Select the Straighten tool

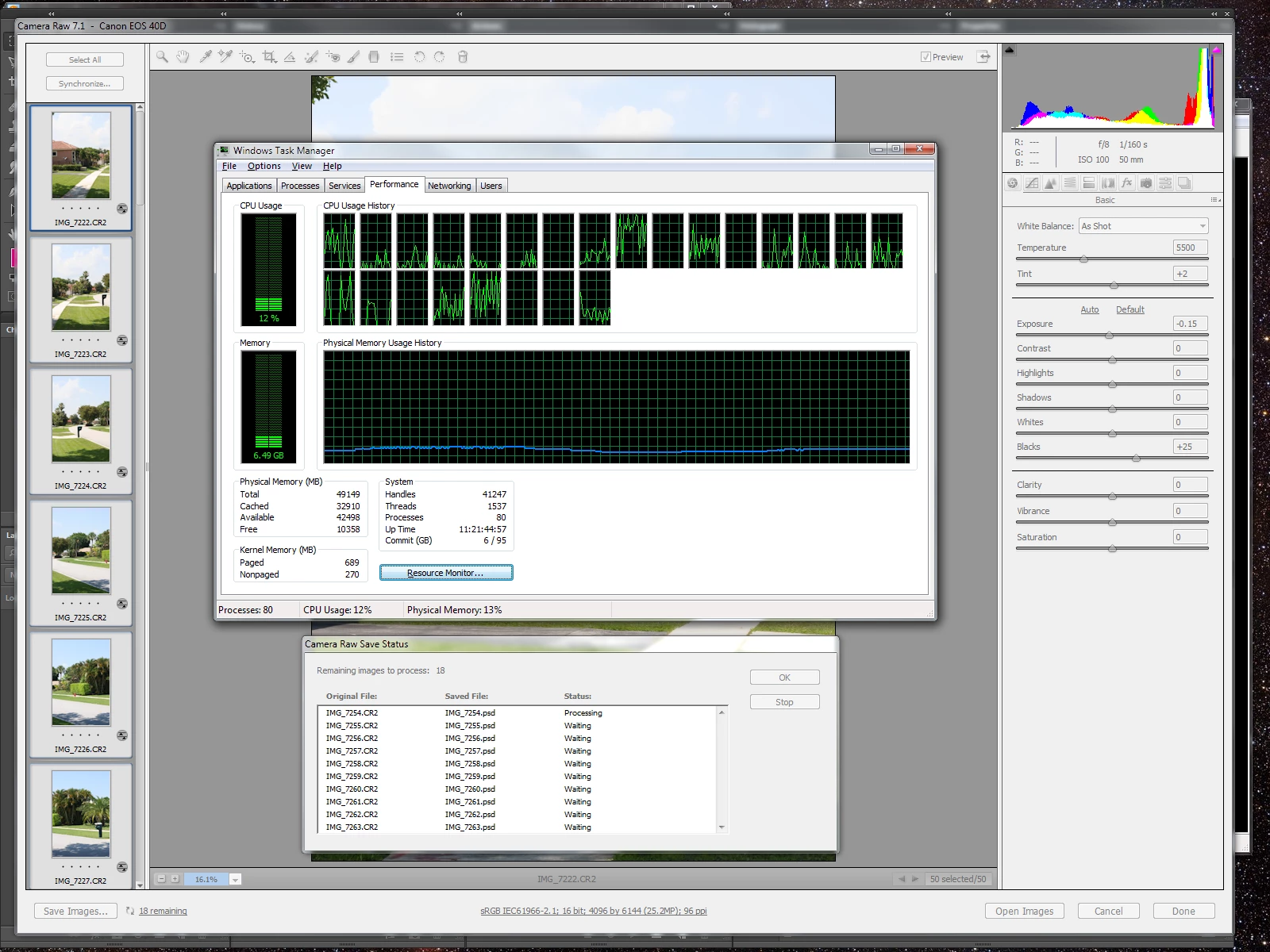click(x=290, y=57)
